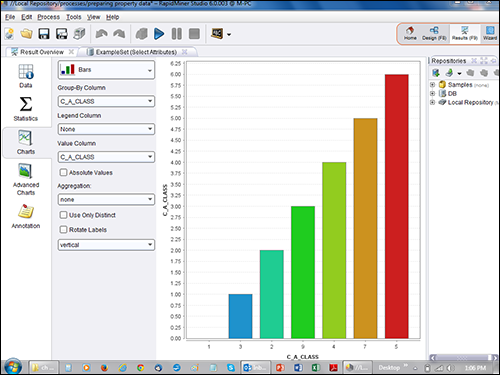Open the Home perspective
500x375 pixels.
coord(410,33)
